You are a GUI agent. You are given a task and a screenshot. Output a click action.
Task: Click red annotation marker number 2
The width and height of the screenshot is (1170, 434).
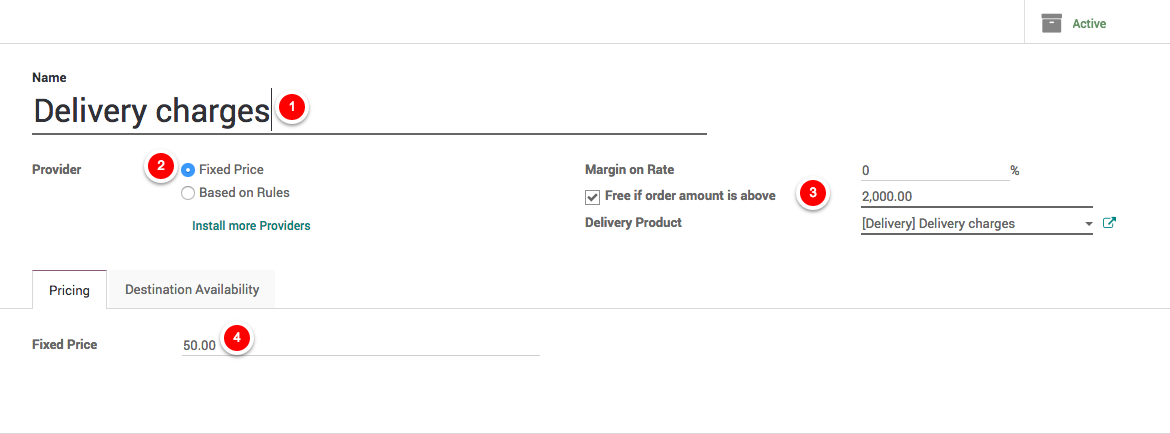(x=160, y=167)
